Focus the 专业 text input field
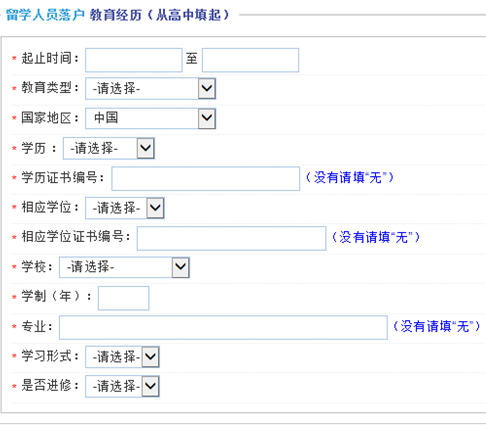This screenshot has width=486, height=426. 223,327
